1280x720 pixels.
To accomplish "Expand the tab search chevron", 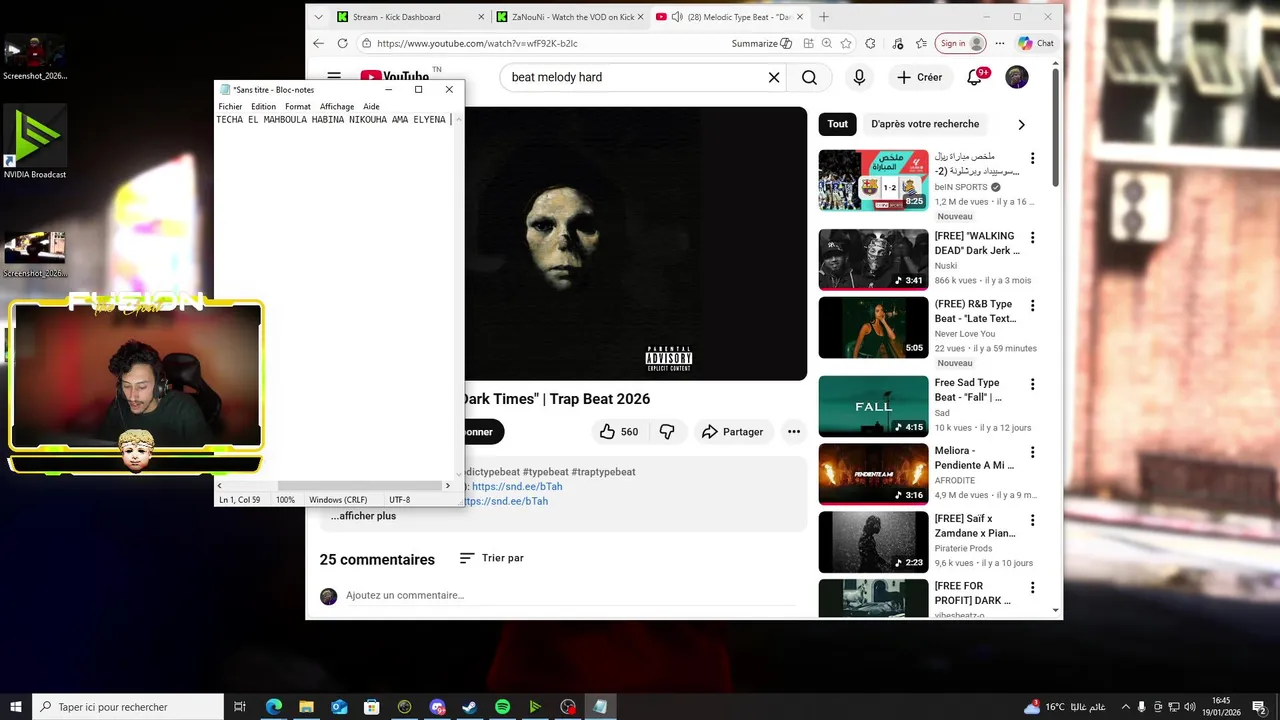I will pos(318,17).
